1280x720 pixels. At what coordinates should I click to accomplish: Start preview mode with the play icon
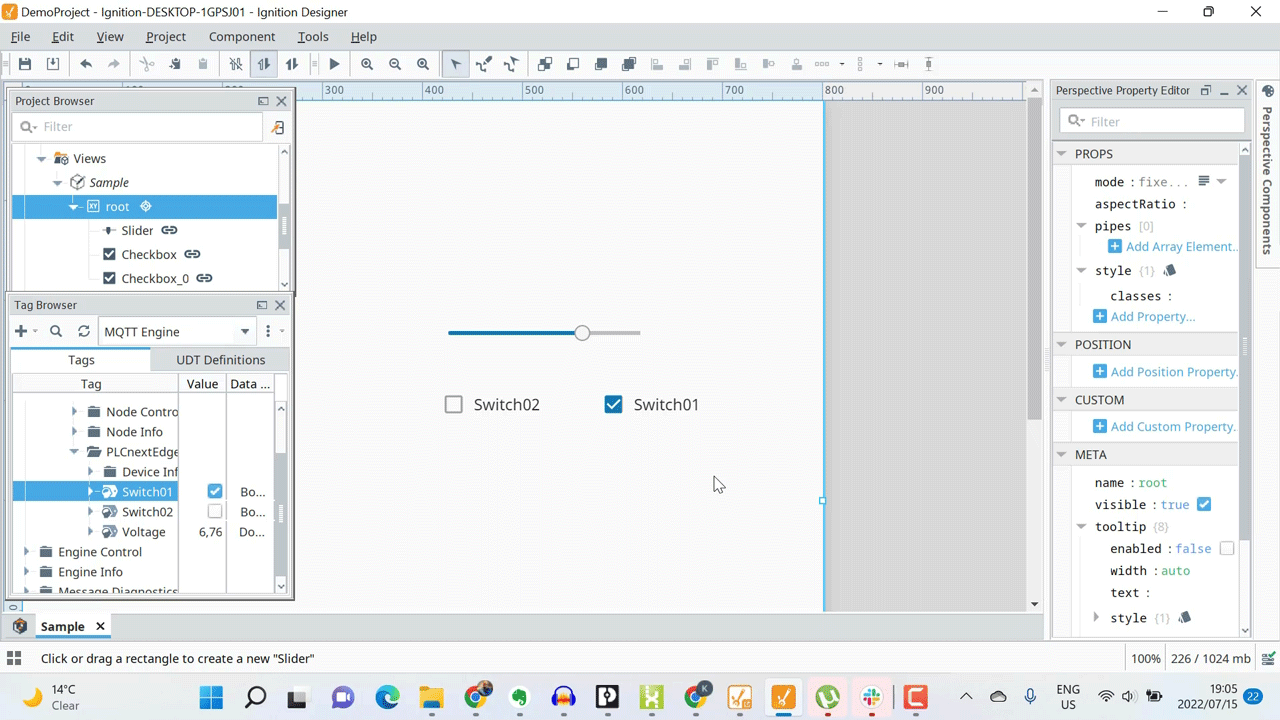click(x=334, y=64)
